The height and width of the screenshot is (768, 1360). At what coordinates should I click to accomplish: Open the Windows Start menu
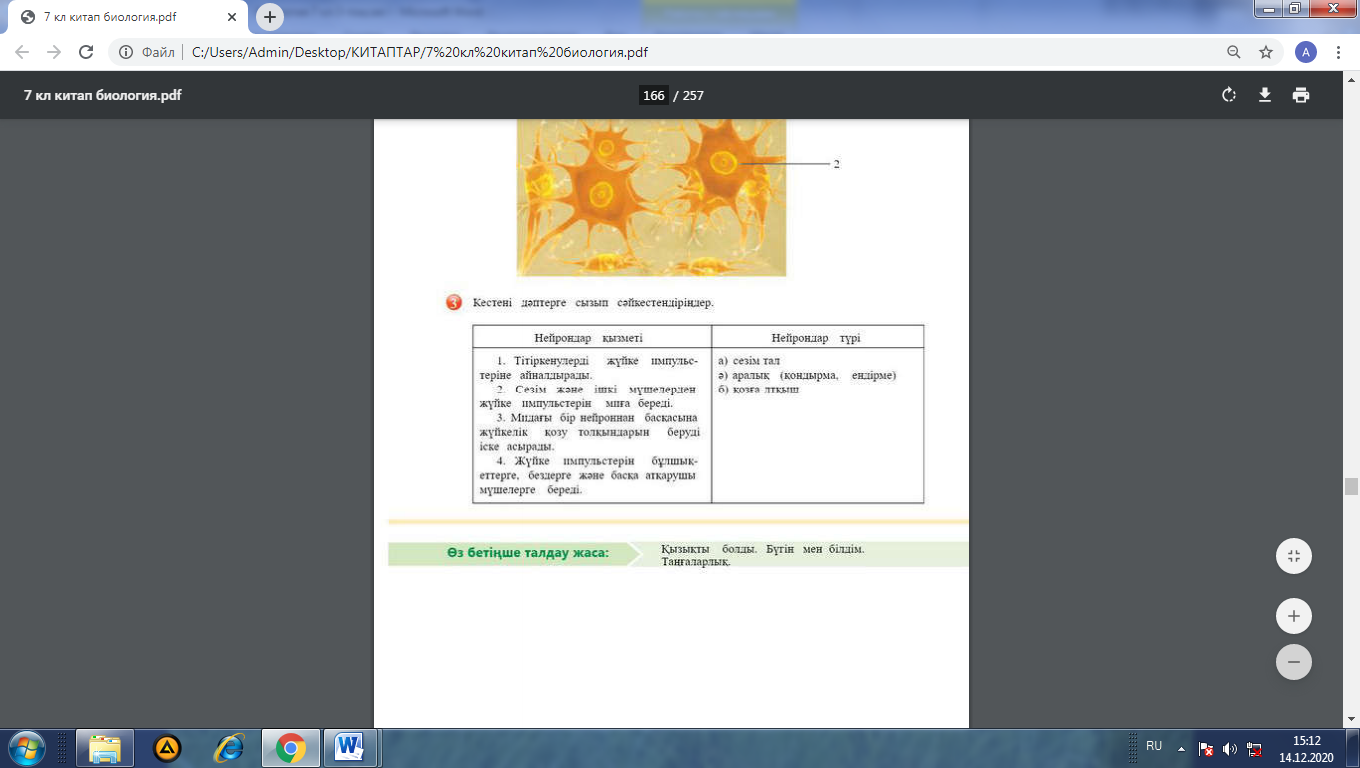click(25, 748)
